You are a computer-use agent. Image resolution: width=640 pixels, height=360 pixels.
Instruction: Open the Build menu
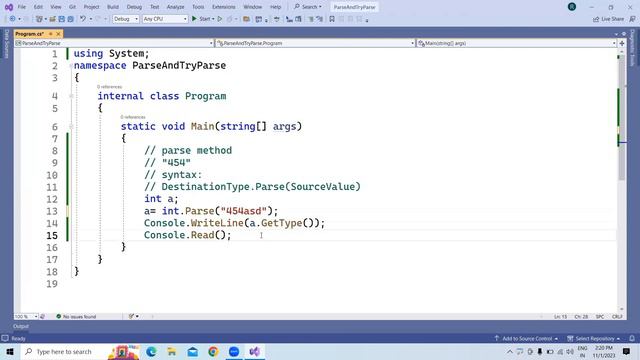(113, 7)
